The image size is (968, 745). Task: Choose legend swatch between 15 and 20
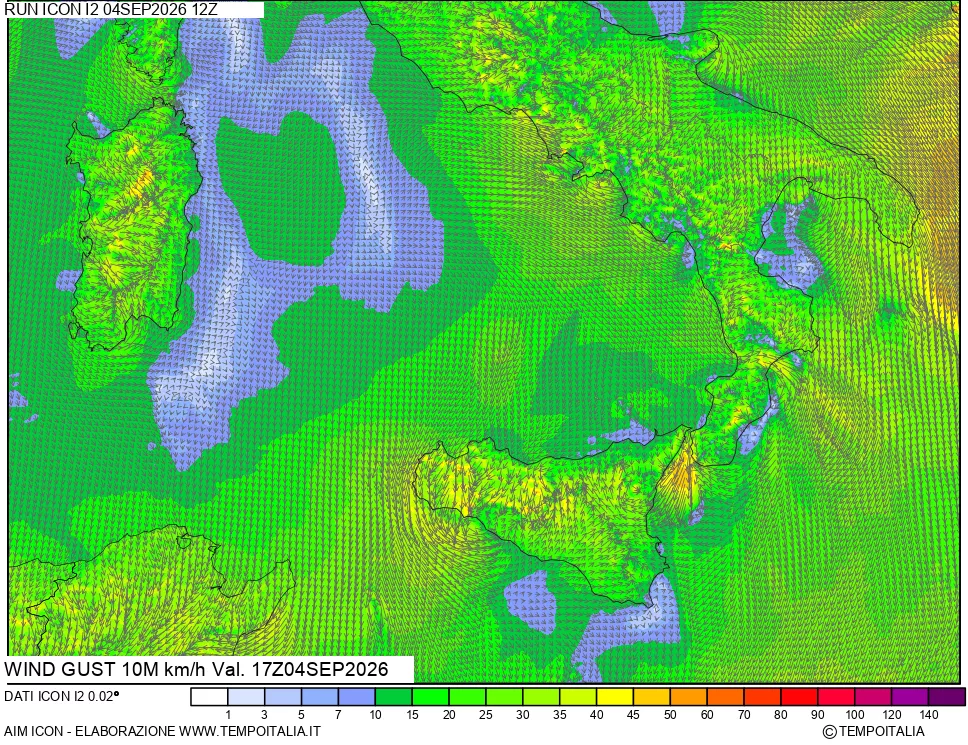point(430,697)
